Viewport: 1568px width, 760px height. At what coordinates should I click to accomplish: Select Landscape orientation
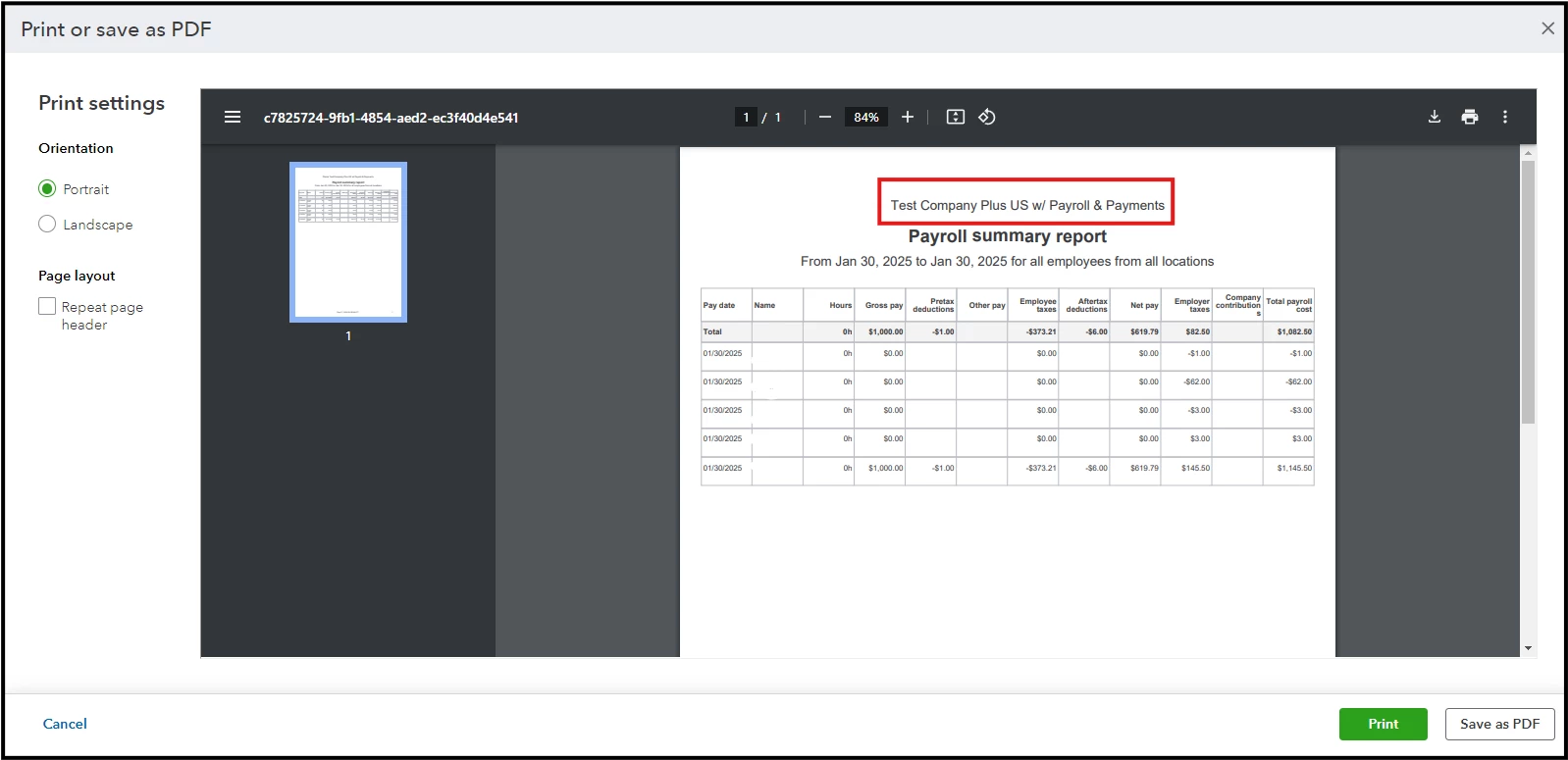[47, 224]
